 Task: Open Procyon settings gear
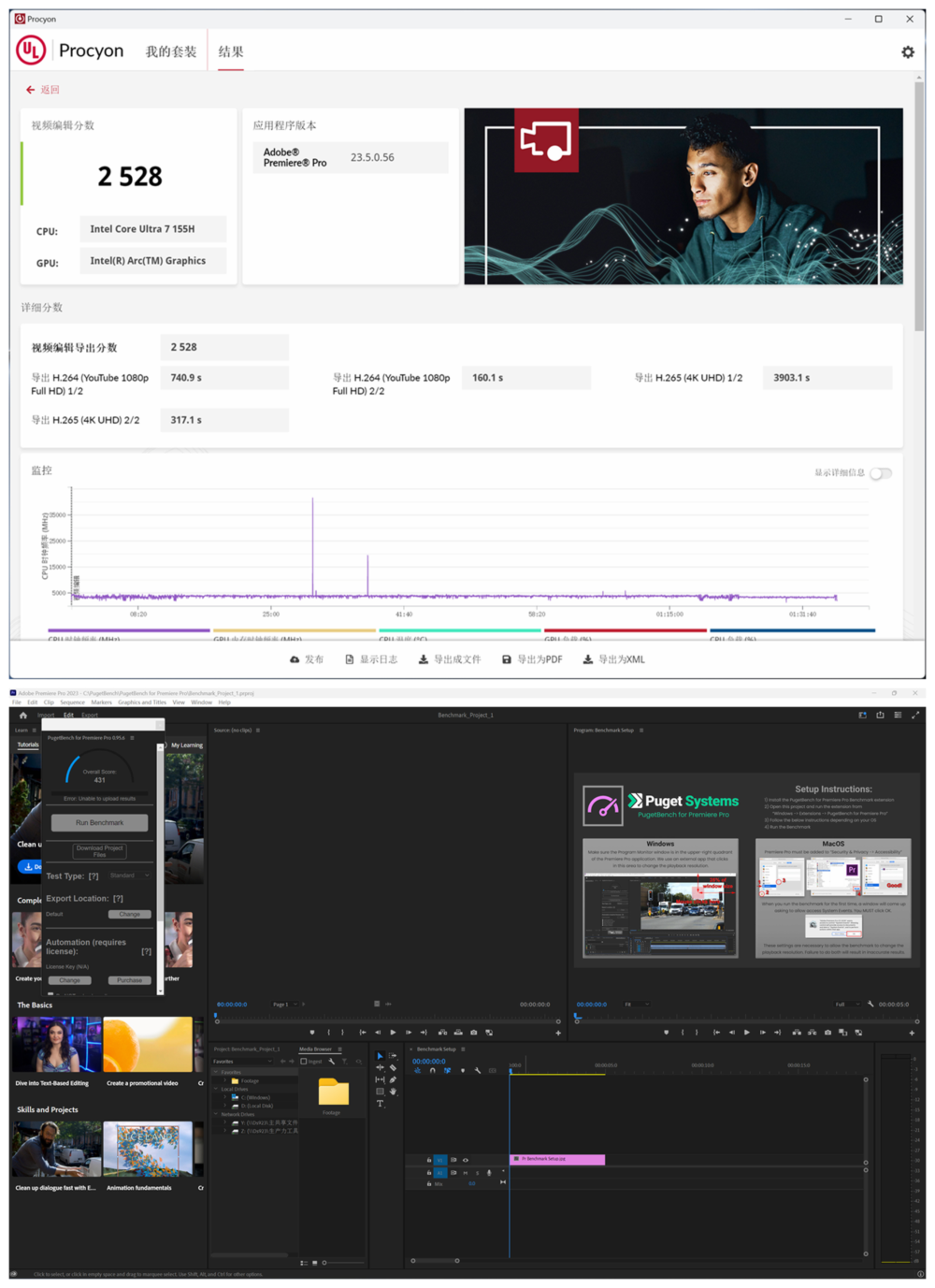click(x=908, y=52)
